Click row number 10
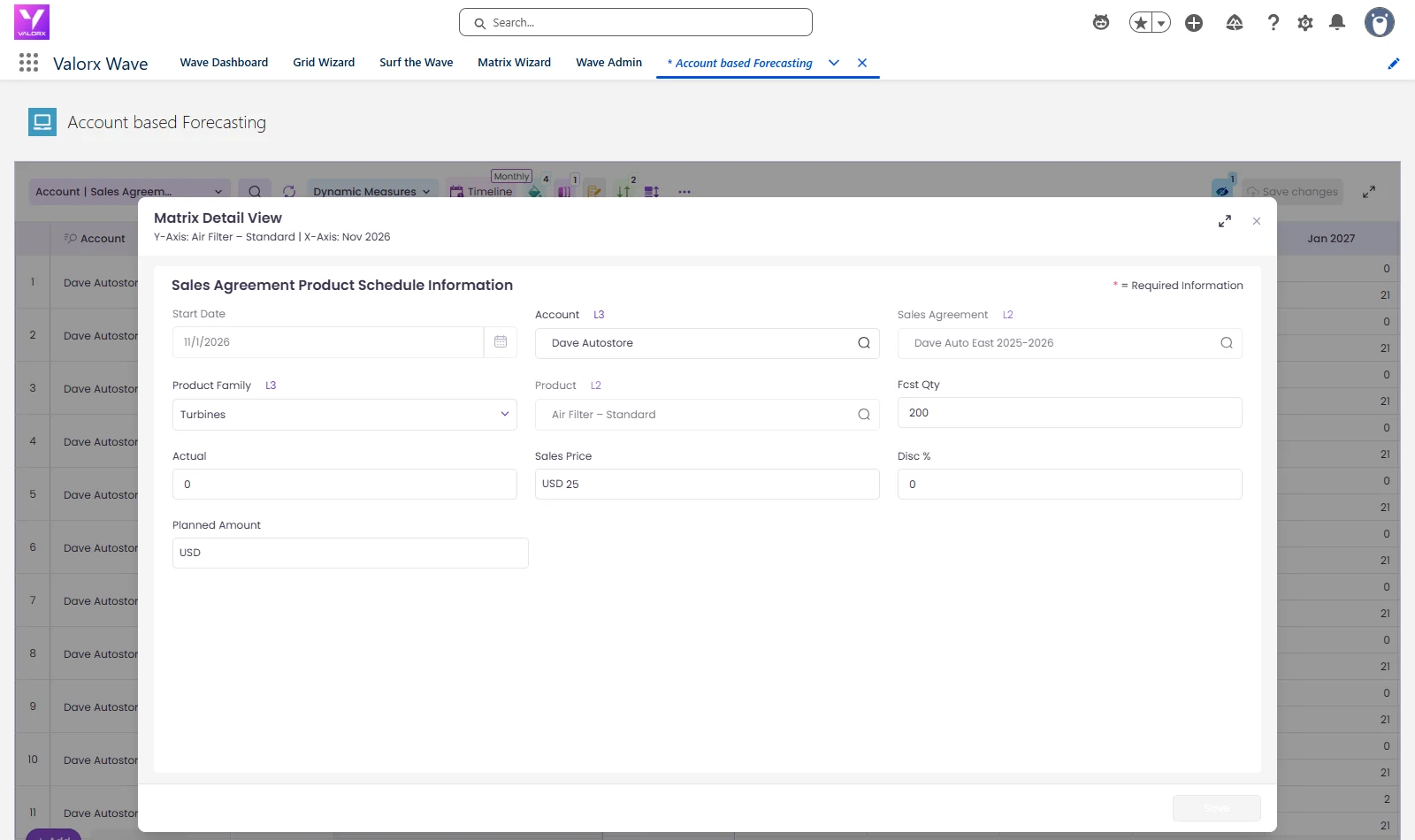The width and height of the screenshot is (1415, 840). point(33,760)
